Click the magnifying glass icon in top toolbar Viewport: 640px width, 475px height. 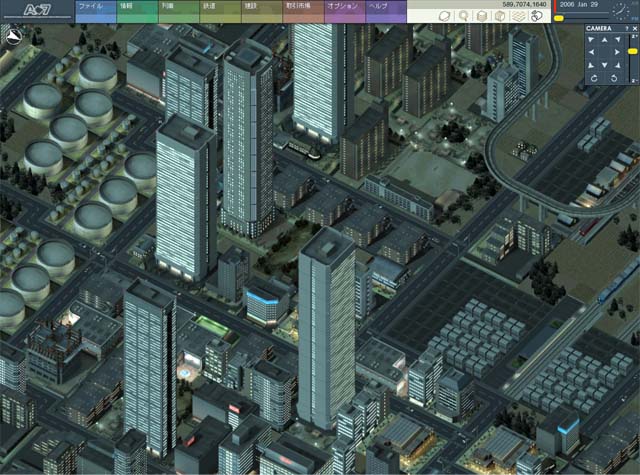[463, 16]
